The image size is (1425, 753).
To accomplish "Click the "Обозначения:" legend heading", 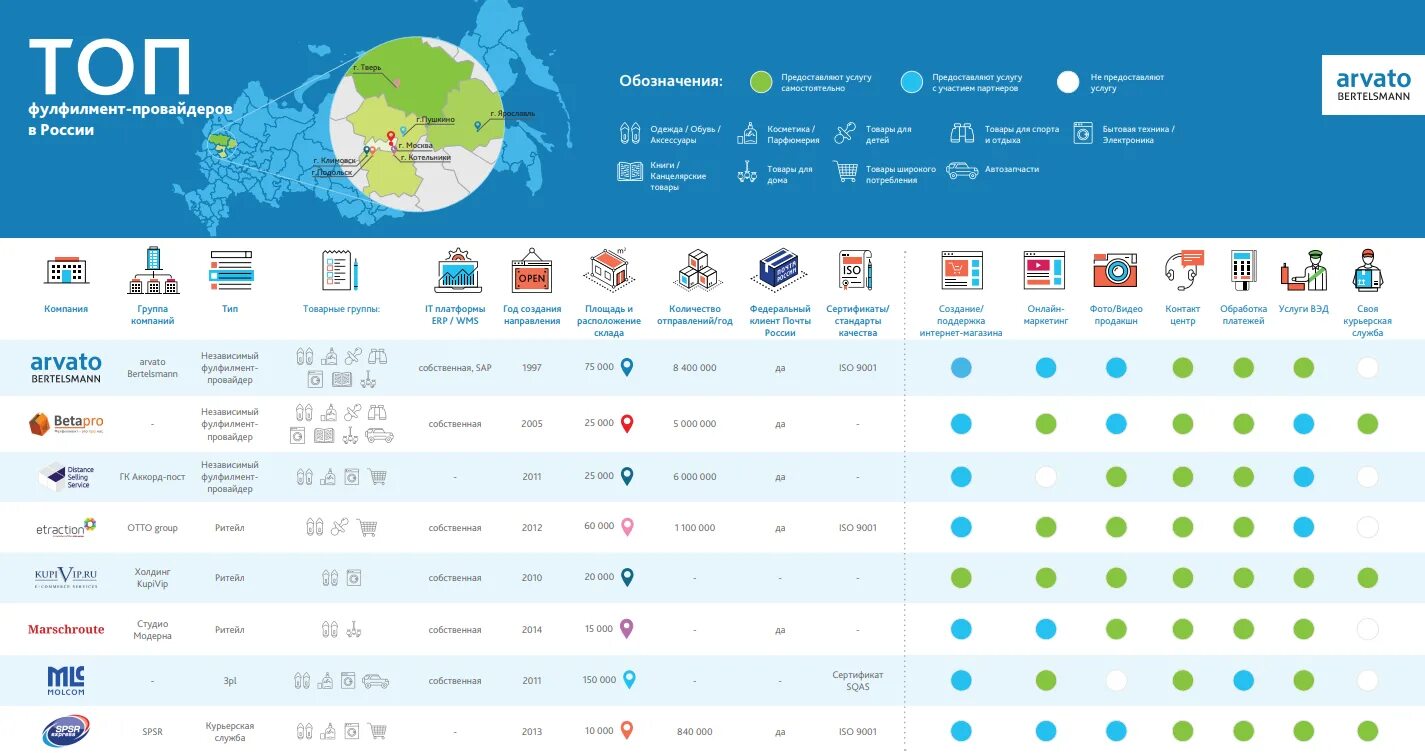I will click(x=671, y=81).
